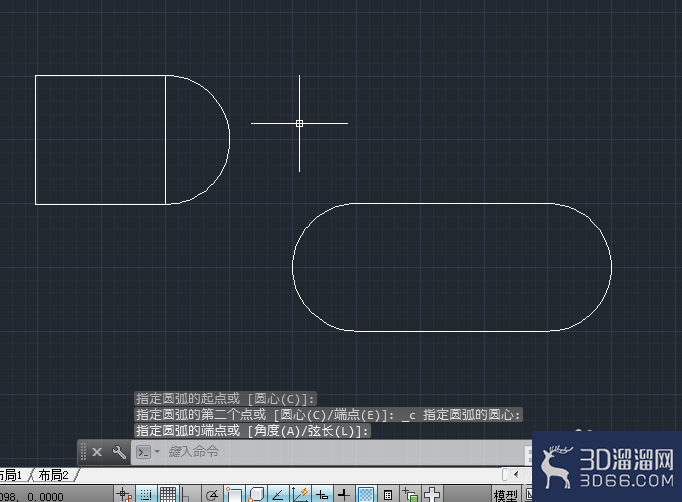Toggle Infer Constraints in status bar
The image size is (682, 502).
pyautogui.click(x=124, y=495)
